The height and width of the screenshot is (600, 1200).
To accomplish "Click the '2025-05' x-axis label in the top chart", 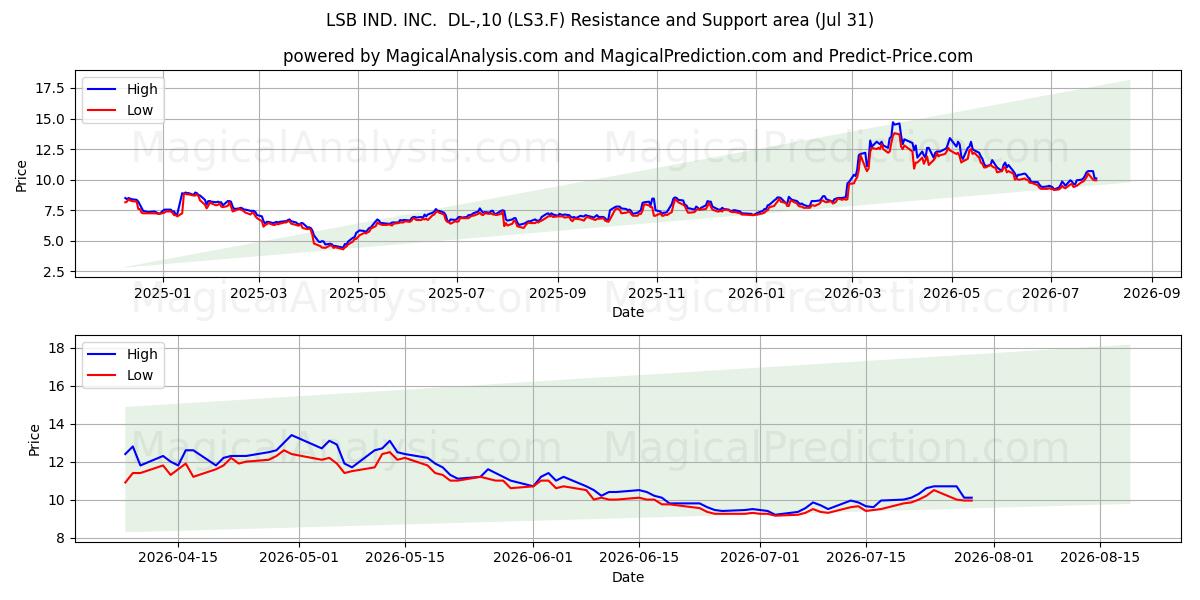I will tap(358, 294).
